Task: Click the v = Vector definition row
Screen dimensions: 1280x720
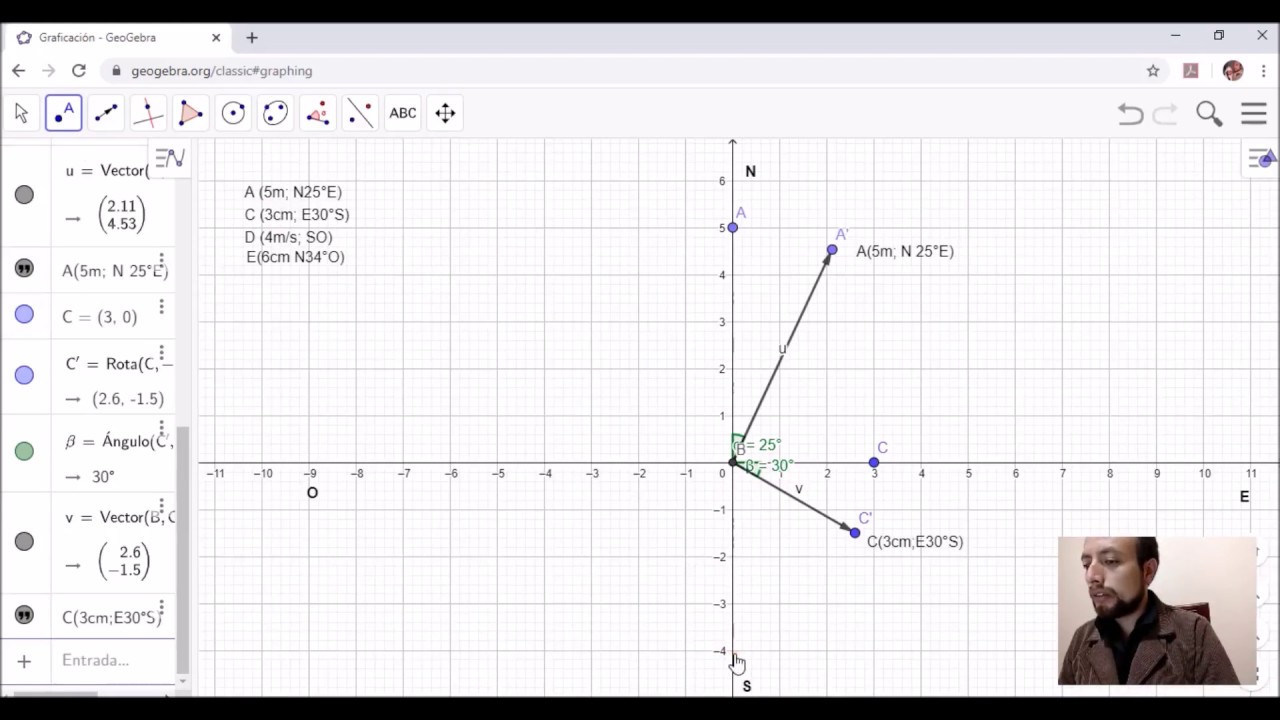Action: [x=112, y=544]
